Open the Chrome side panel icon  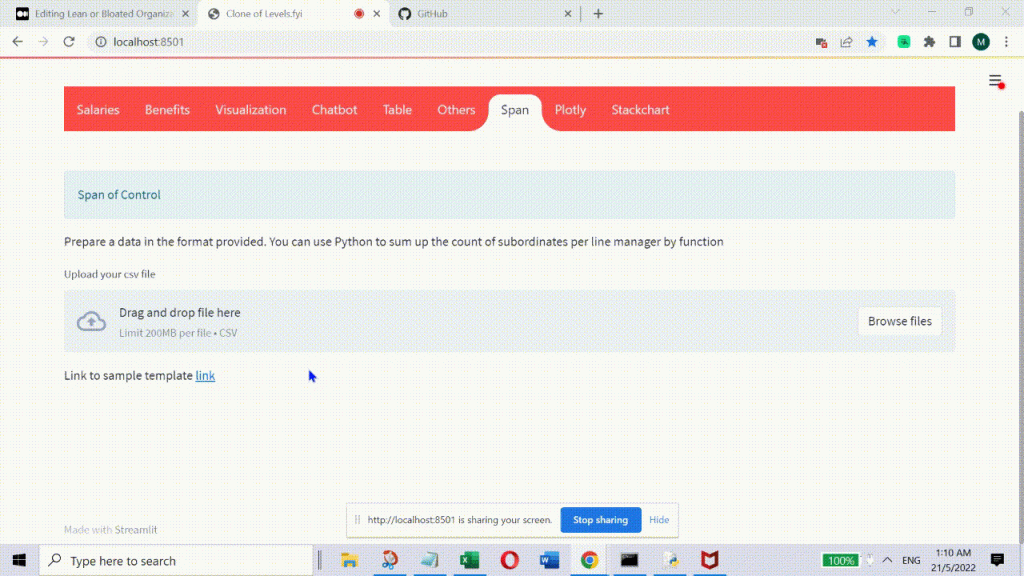point(955,42)
